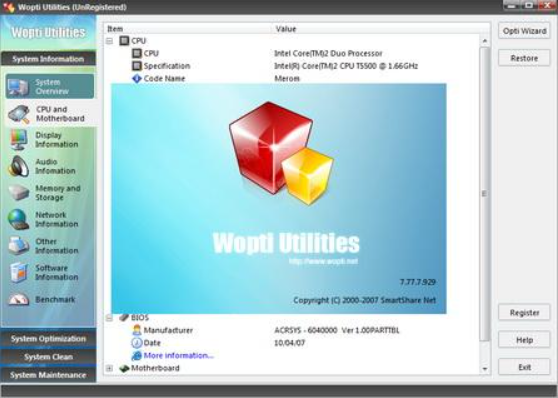Viewport: 558px width, 398px height.
Task: Click the Motherboard category icon
Action: 124,368
